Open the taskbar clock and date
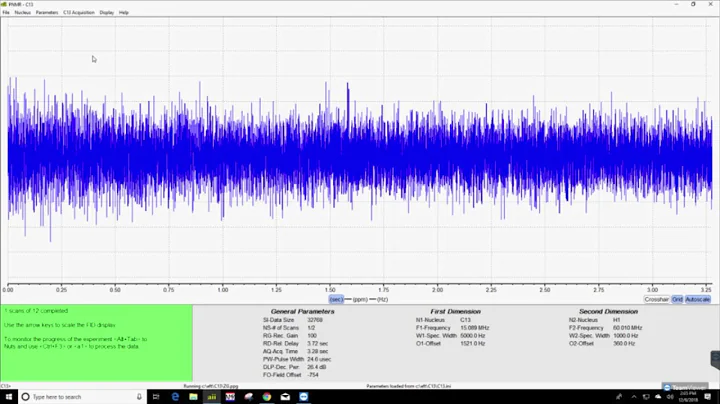 click(688, 397)
